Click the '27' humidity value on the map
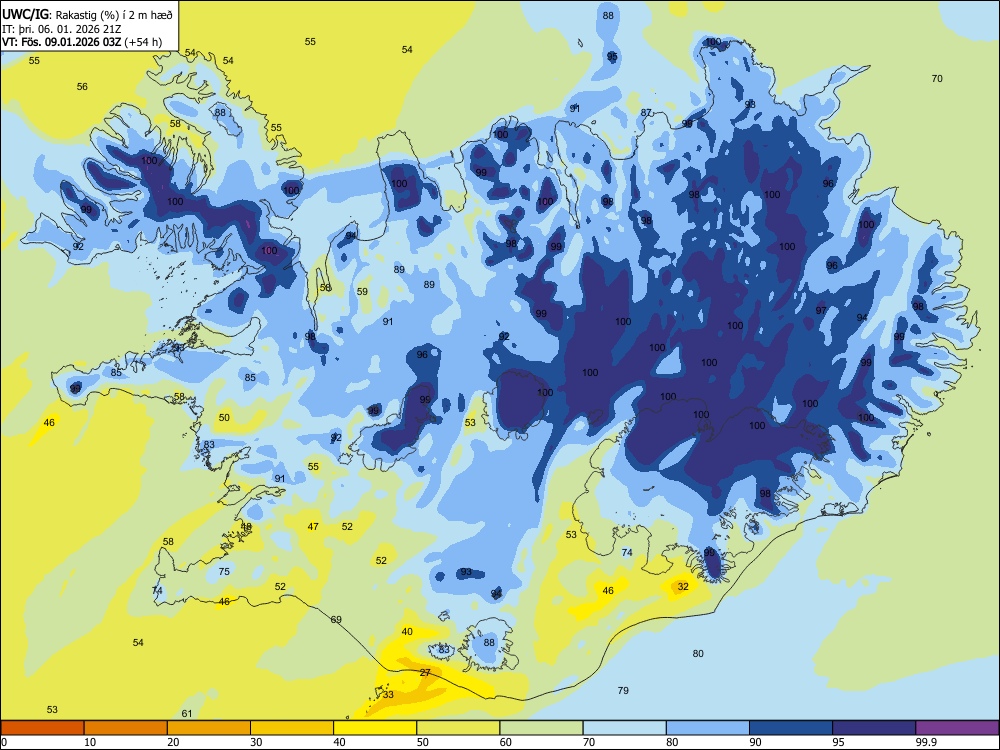Image resolution: width=1000 pixels, height=750 pixels. tap(425, 672)
